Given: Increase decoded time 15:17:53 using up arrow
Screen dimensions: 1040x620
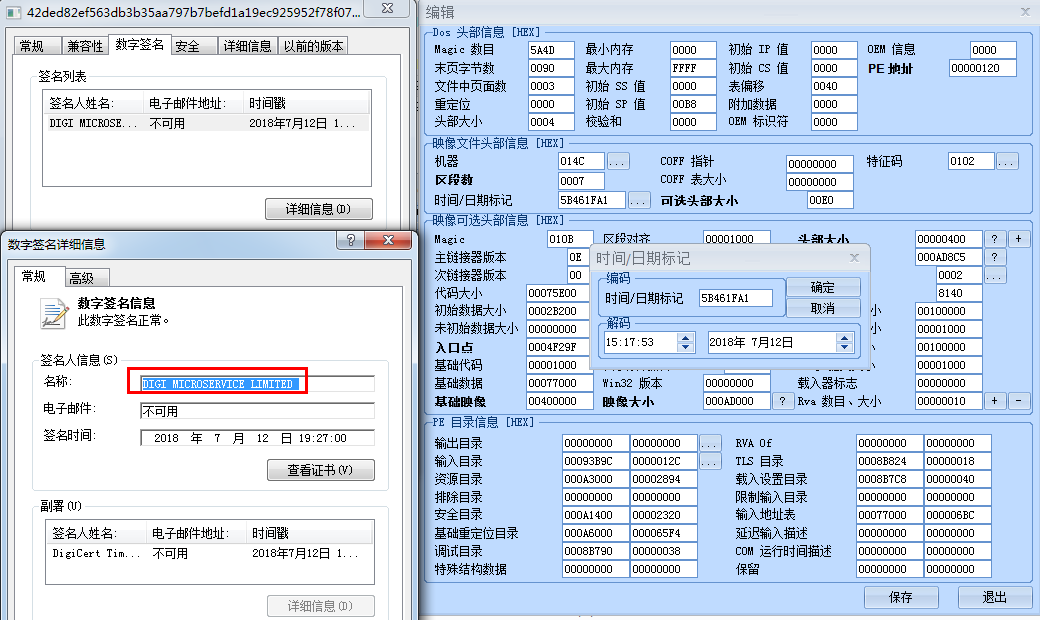Looking at the screenshot, I should [685, 337].
